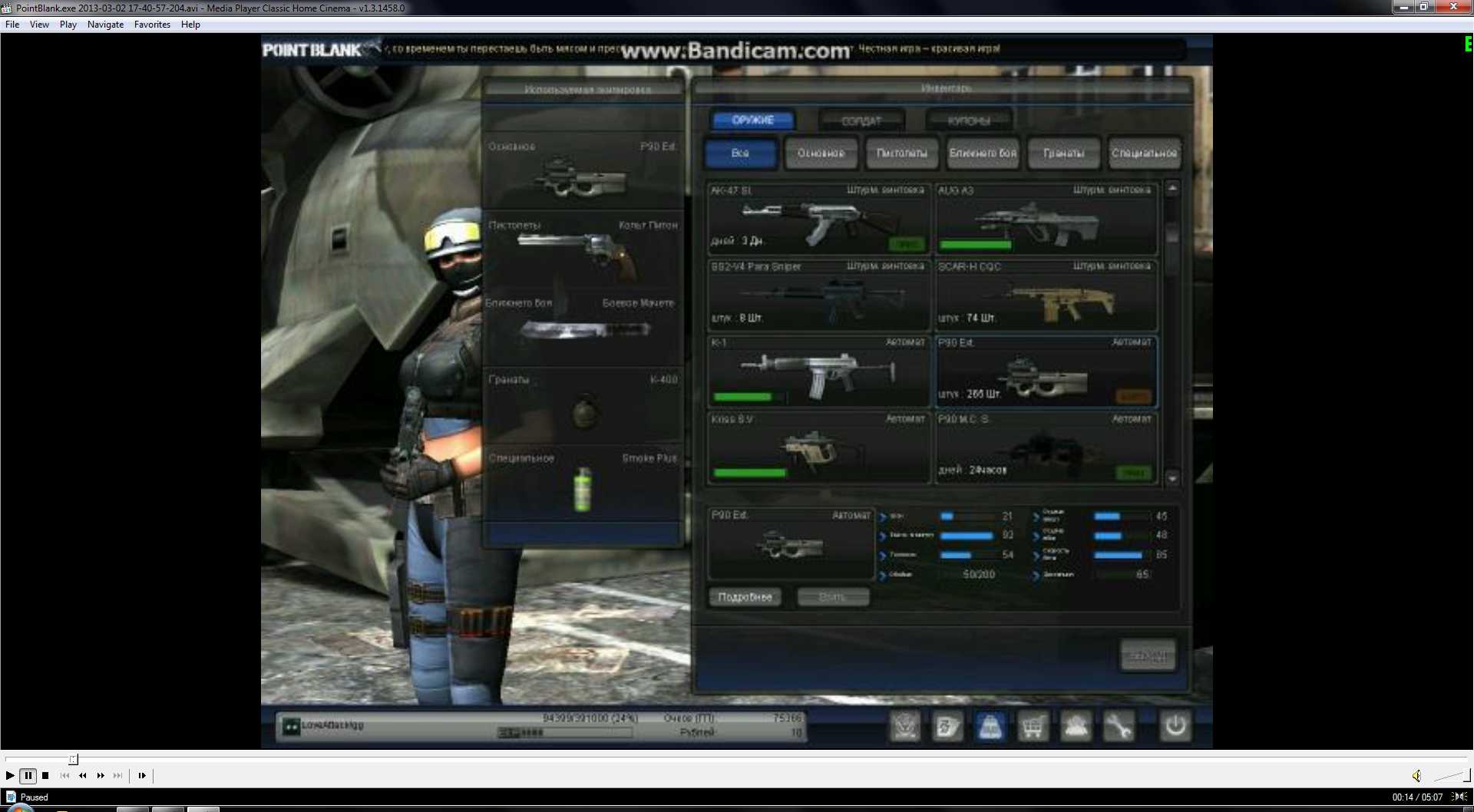Click the Windows Start orb
1474x812 pixels.
click(21, 807)
